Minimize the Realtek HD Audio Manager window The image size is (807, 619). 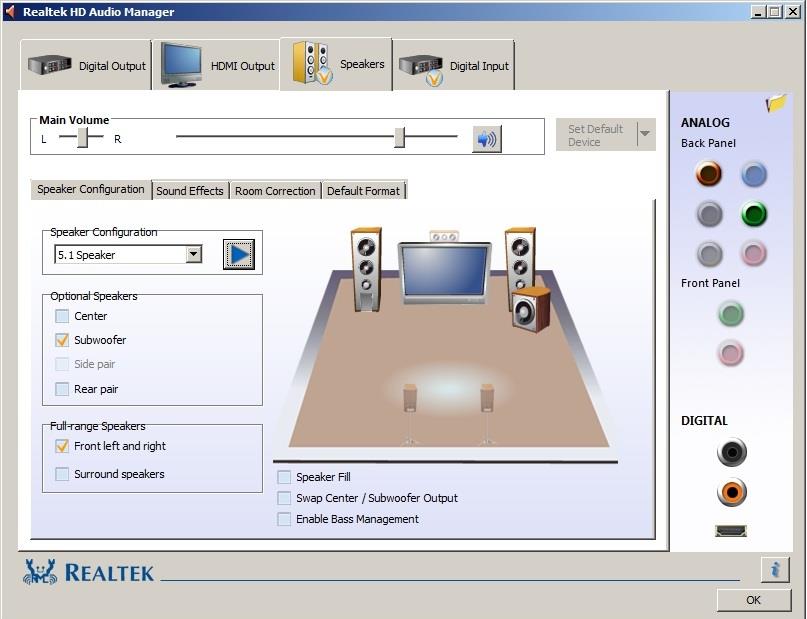[x=757, y=11]
